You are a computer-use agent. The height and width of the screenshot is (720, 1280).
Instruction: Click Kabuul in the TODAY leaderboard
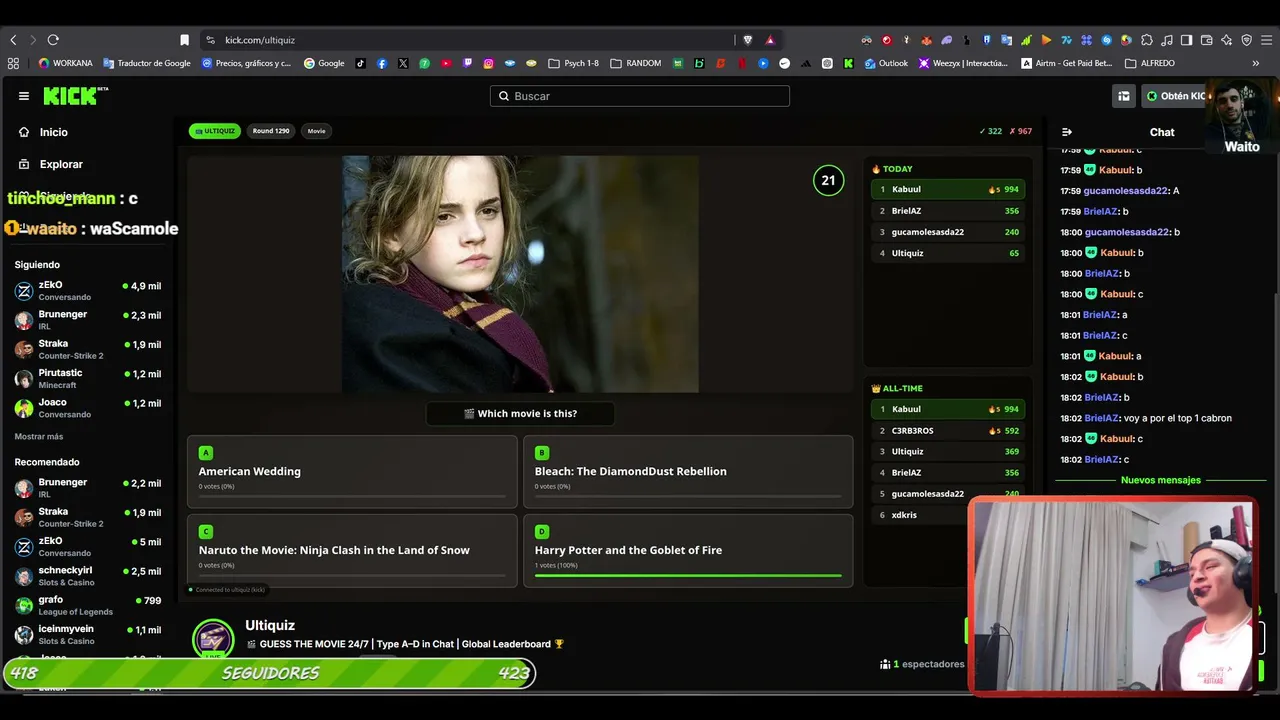coord(948,189)
